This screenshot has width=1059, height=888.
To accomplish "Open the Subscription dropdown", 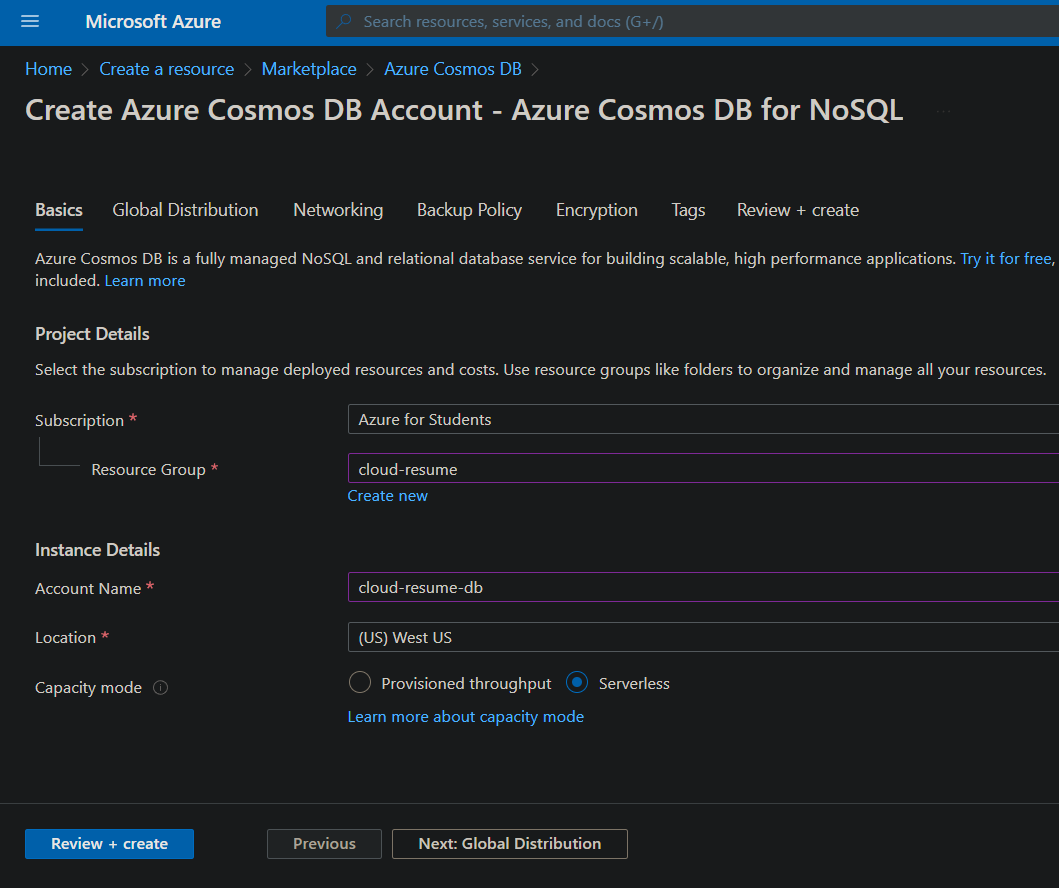I will 703,419.
